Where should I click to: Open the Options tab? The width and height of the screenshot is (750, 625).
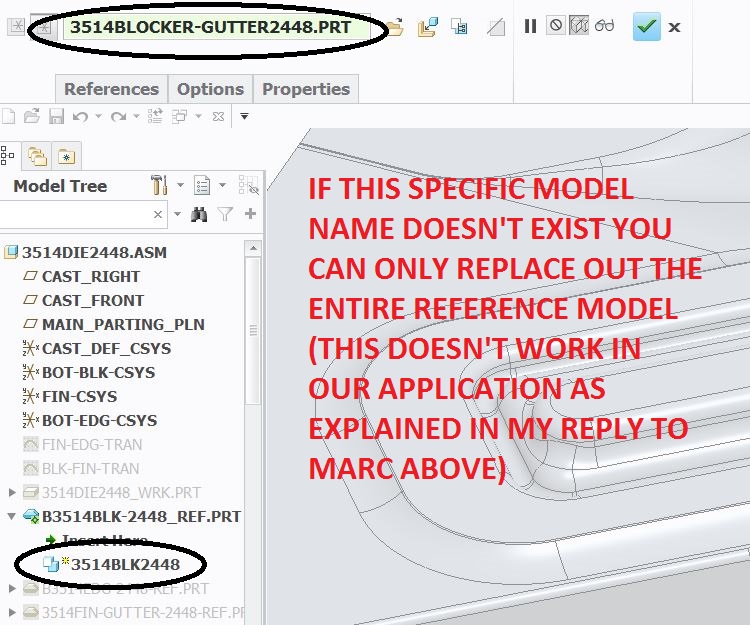pyautogui.click(x=210, y=89)
